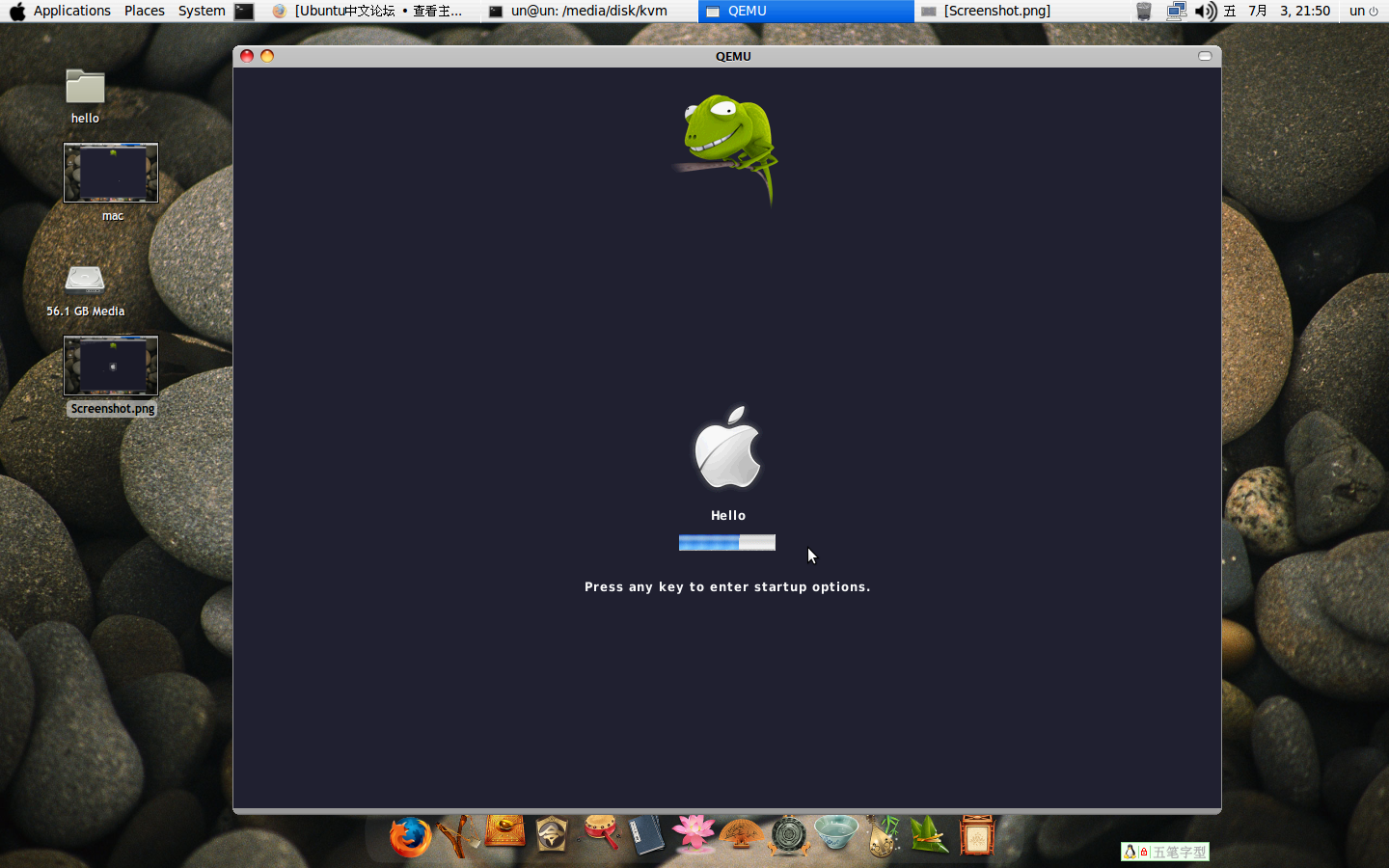Click the date and time clock in the panel
This screenshot has height=868, width=1389.
pyautogui.click(x=1277, y=11)
